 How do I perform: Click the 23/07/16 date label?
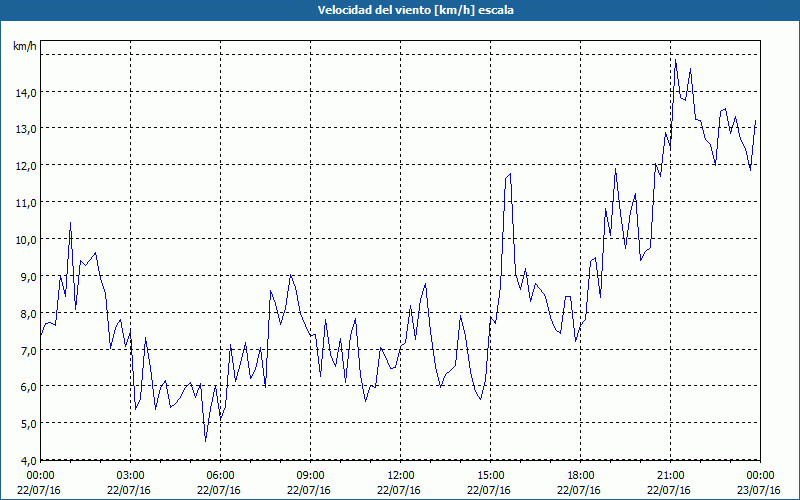(x=760, y=490)
